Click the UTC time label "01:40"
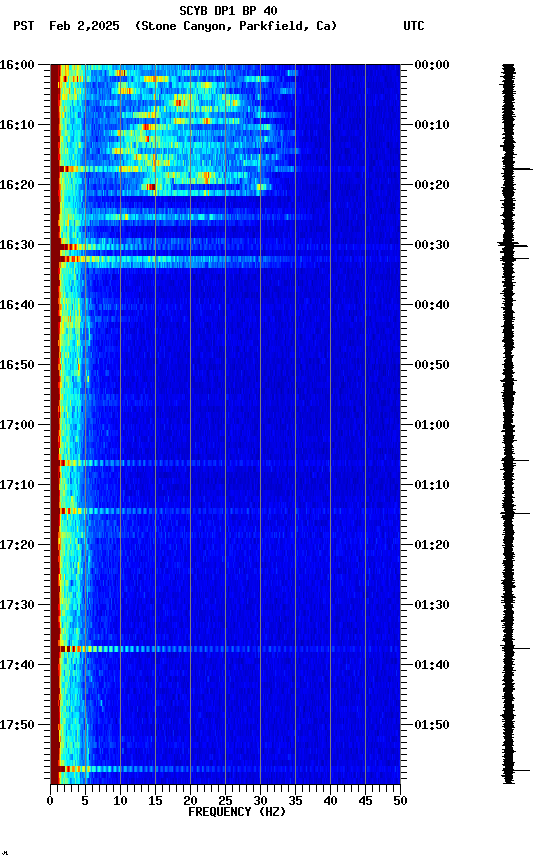 [432, 665]
